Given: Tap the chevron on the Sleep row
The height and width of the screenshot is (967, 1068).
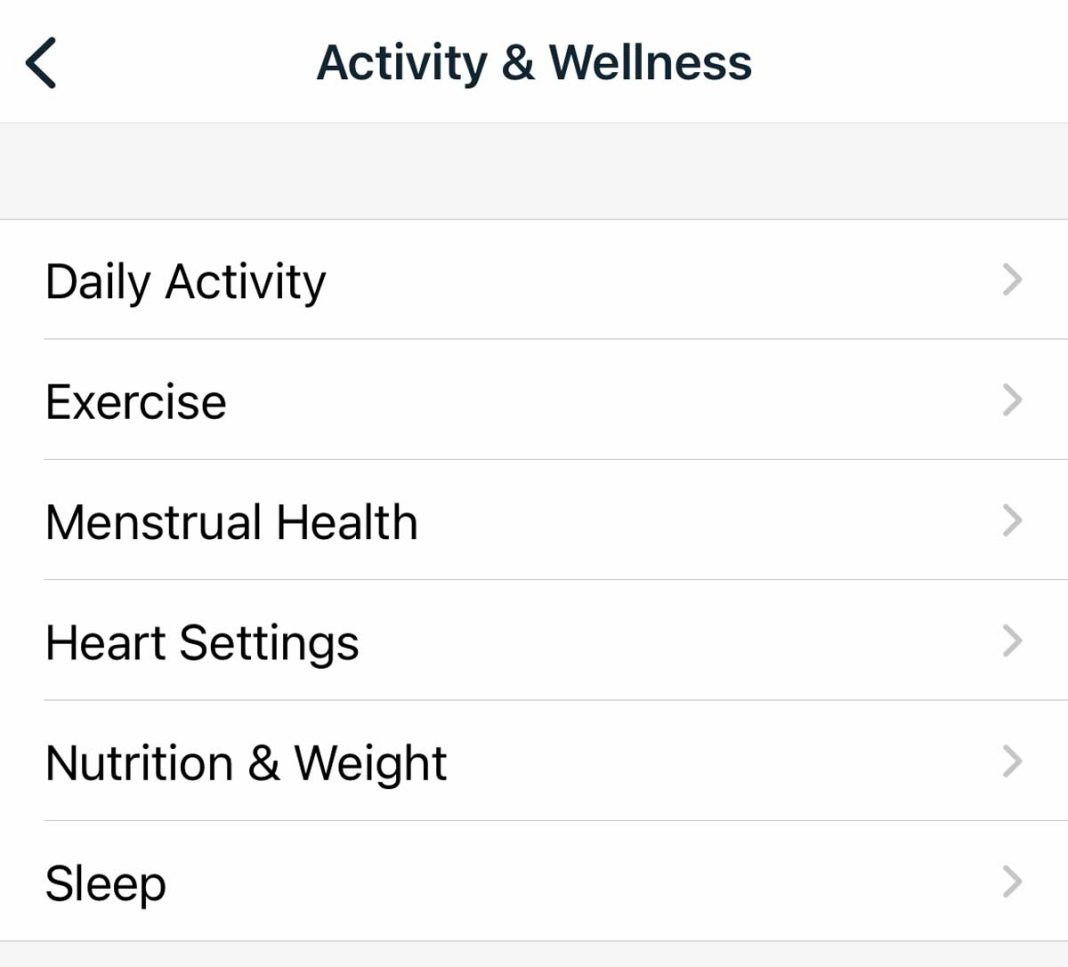Looking at the screenshot, I should coord(1012,882).
